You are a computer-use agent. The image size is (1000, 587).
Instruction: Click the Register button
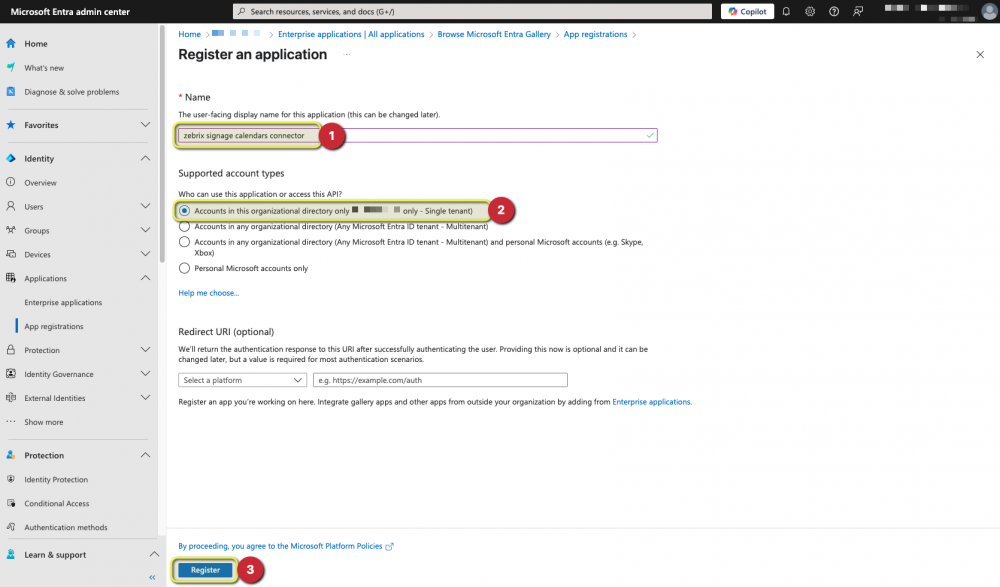pos(205,570)
